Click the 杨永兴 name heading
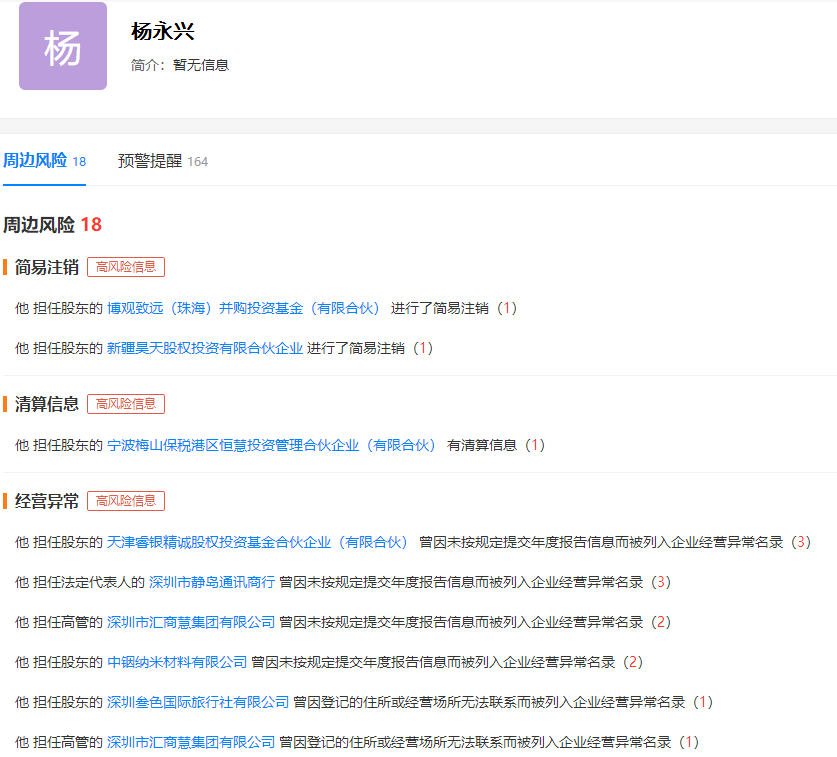837x757 pixels. [162, 31]
